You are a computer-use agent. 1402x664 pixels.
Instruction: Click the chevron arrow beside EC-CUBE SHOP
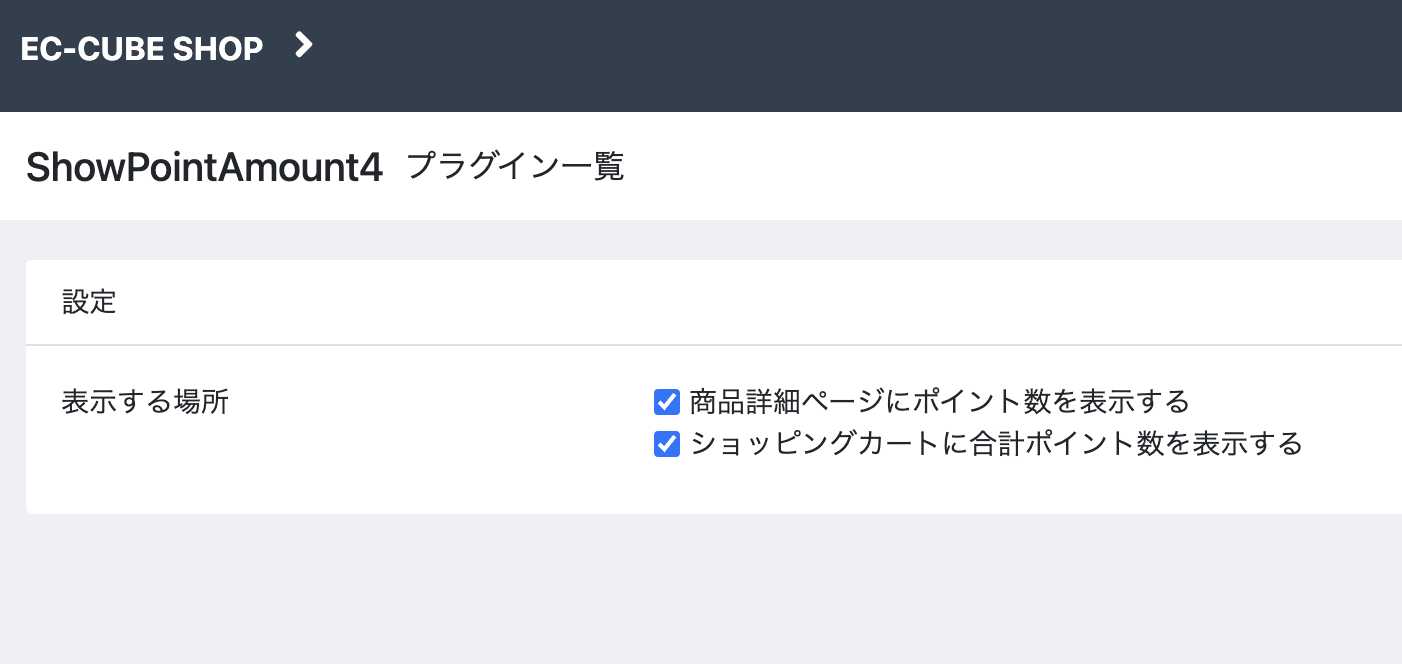pos(304,45)
